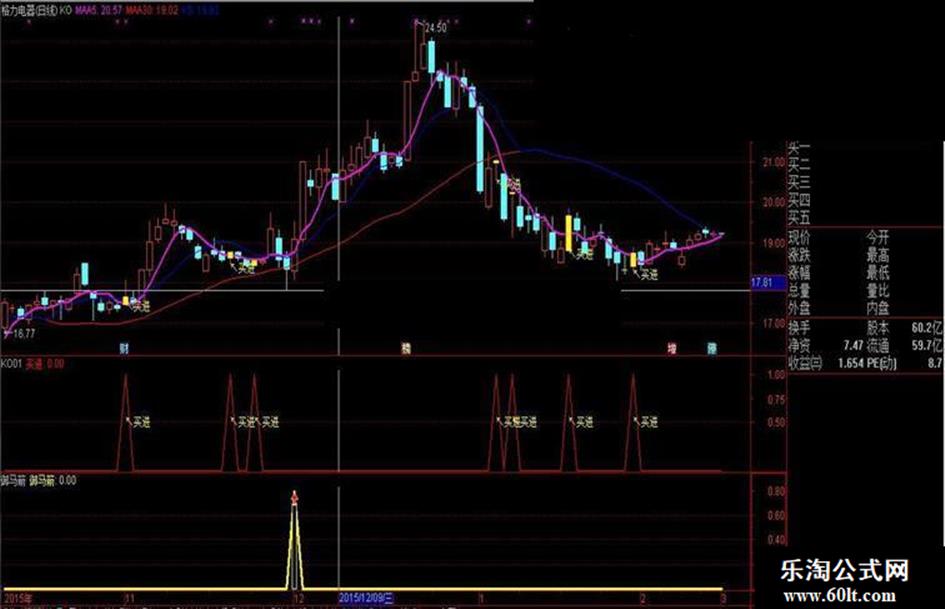Click month 11 on the time axis
This screenshot has width=945, height=609.
(128, 599)
